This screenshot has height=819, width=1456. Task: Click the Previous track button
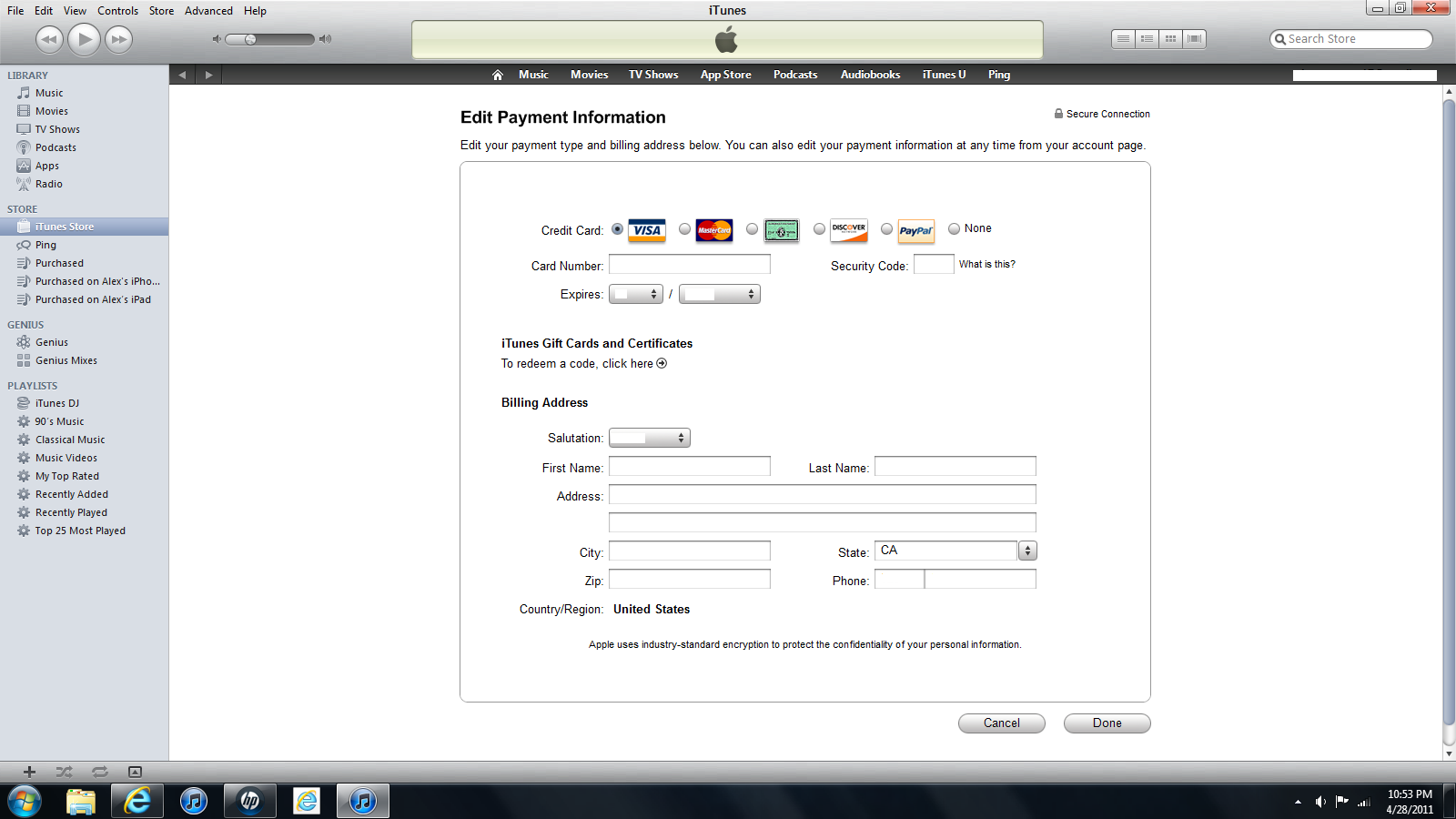49,39
